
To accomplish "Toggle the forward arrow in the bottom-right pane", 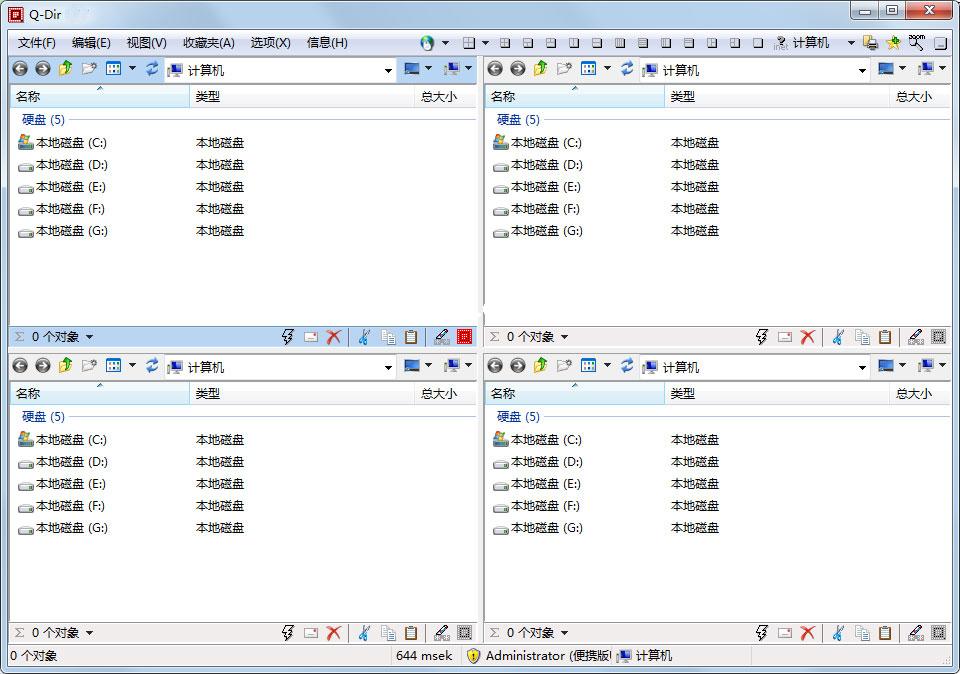I will [517, 366].
